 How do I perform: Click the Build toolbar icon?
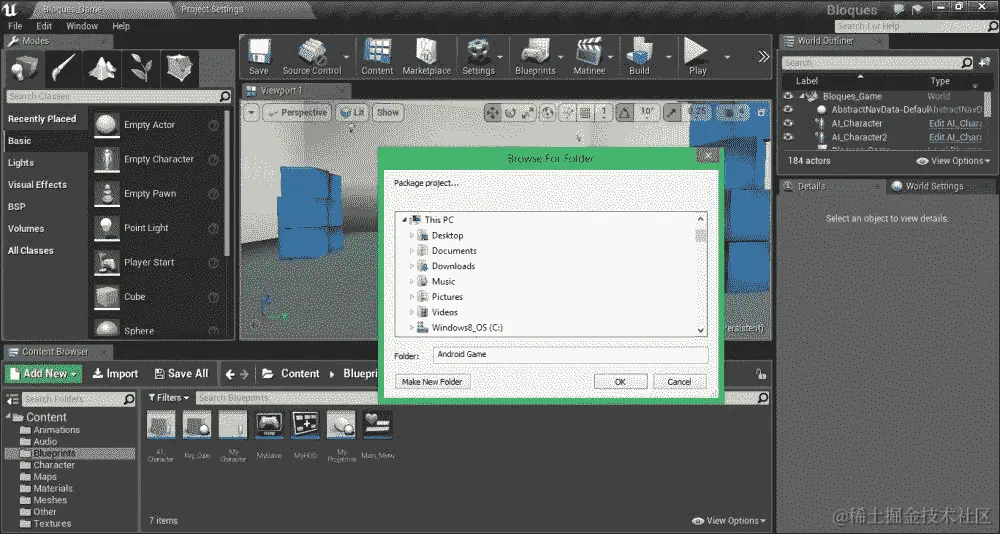[x=639, y=57]
